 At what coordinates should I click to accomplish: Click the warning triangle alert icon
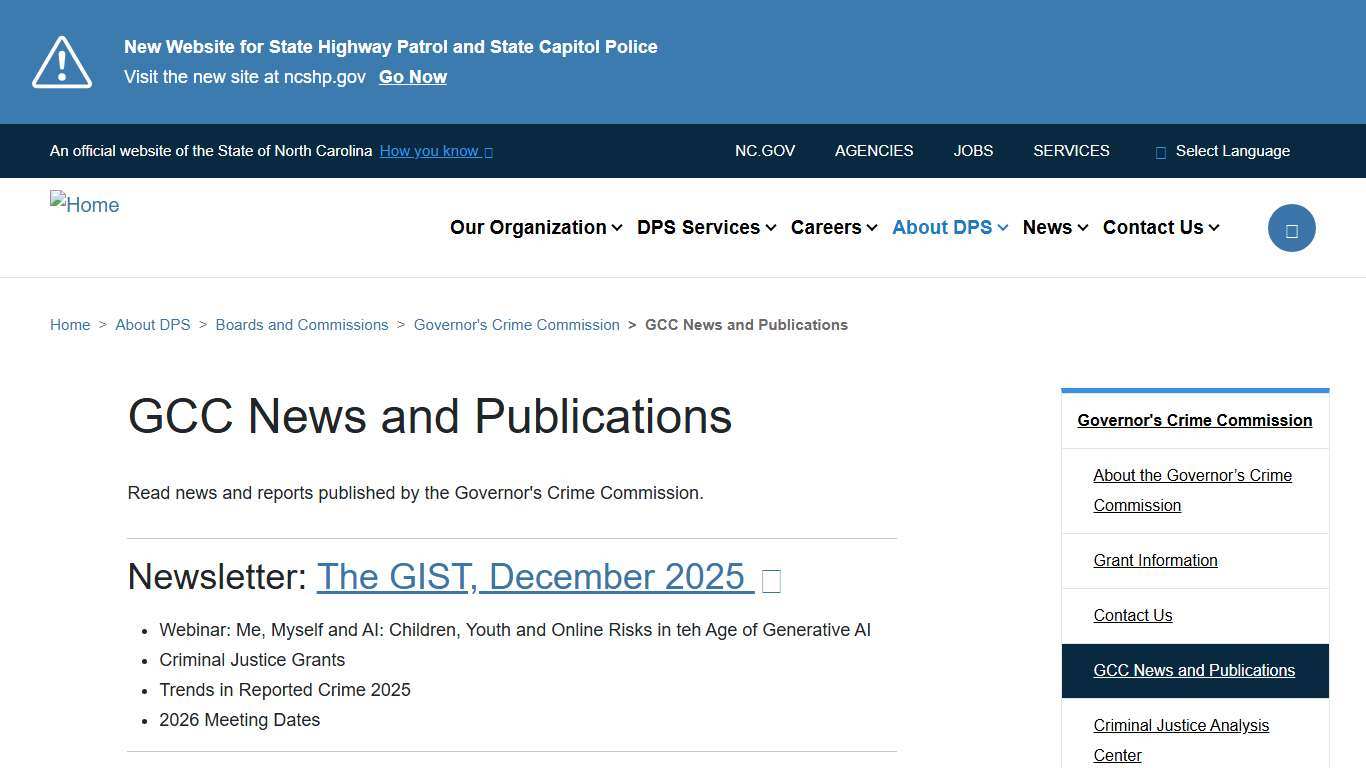pos(61,62)
